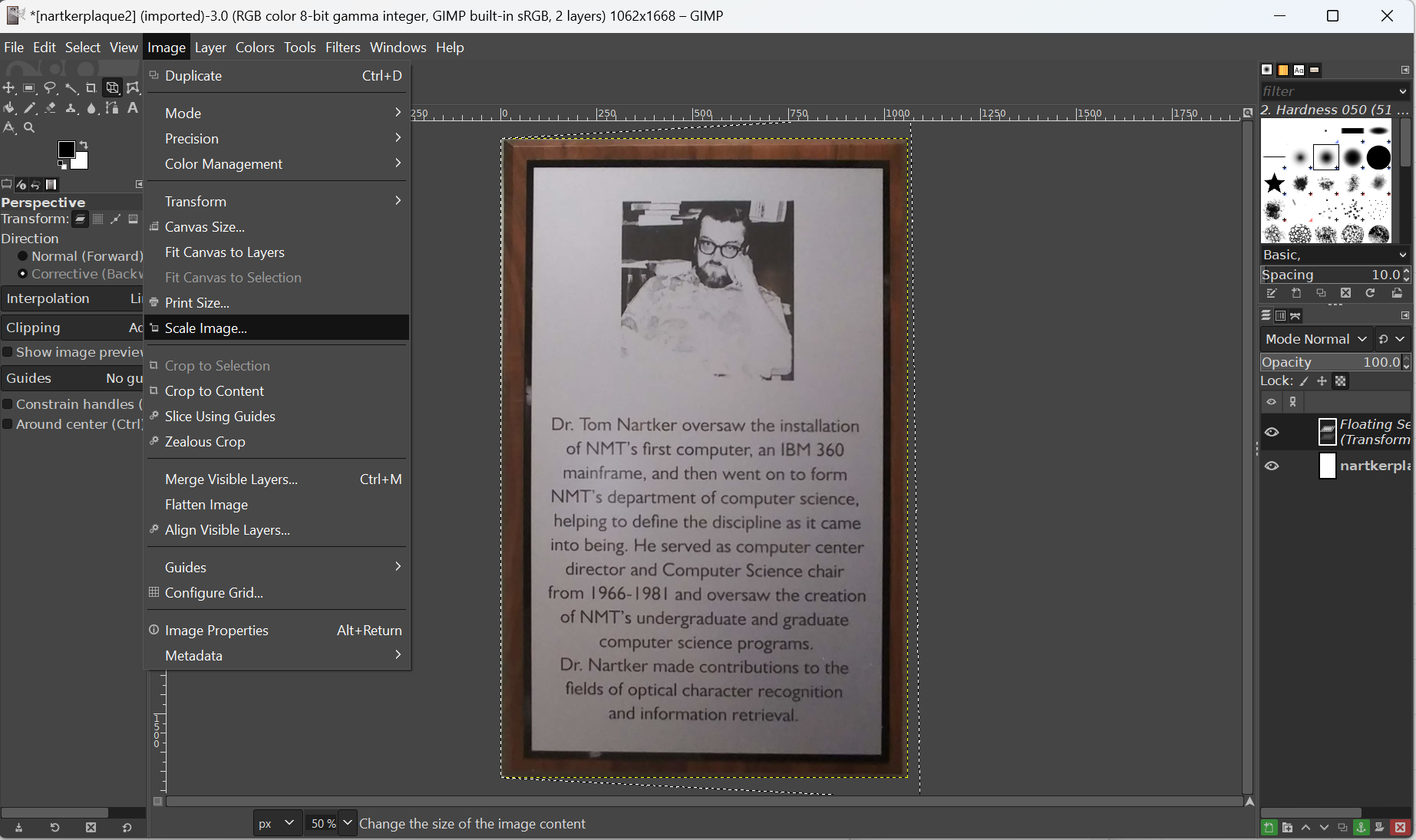Anchor the floating layer with anchor icon
Image resolution: width=1416 pixels, height=840 pixels.
pos(1361,828)
